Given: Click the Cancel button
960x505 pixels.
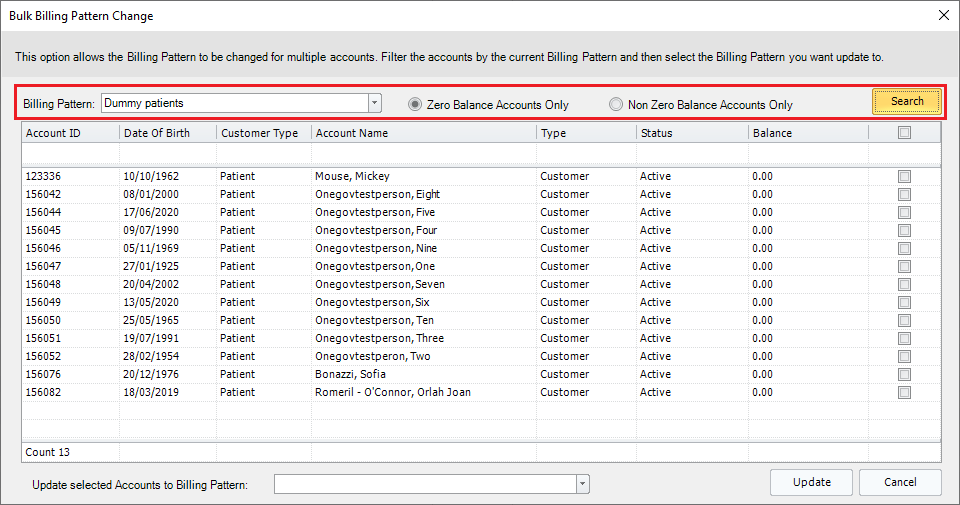Looking at the screenshot, I should [x=900, y=482].
